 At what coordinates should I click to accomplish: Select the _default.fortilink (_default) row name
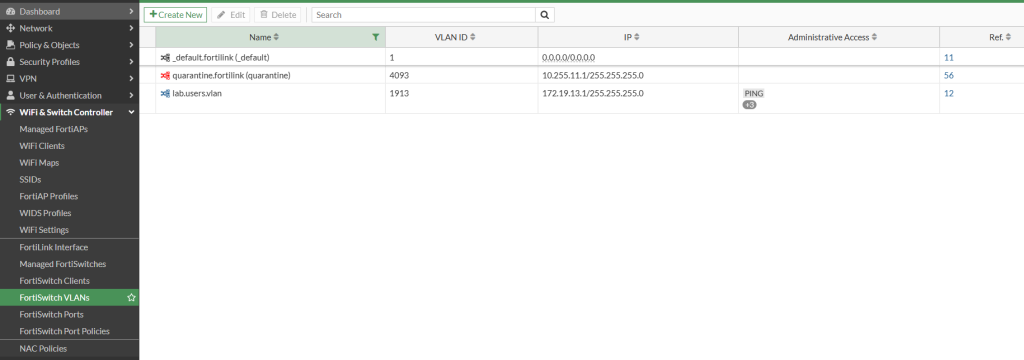tap(221, 57)
